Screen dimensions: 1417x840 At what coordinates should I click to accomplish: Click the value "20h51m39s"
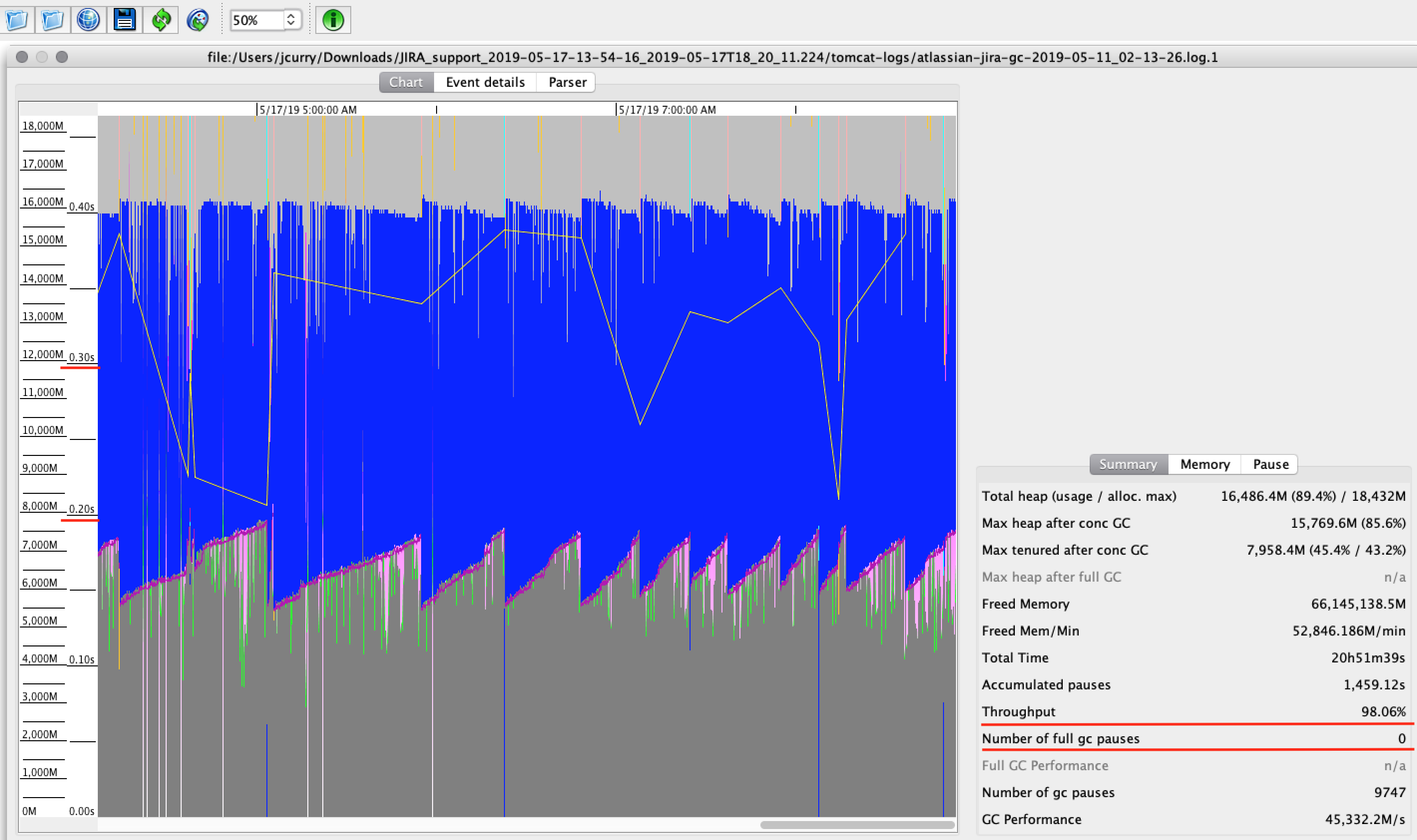(x=1368, y=658)
